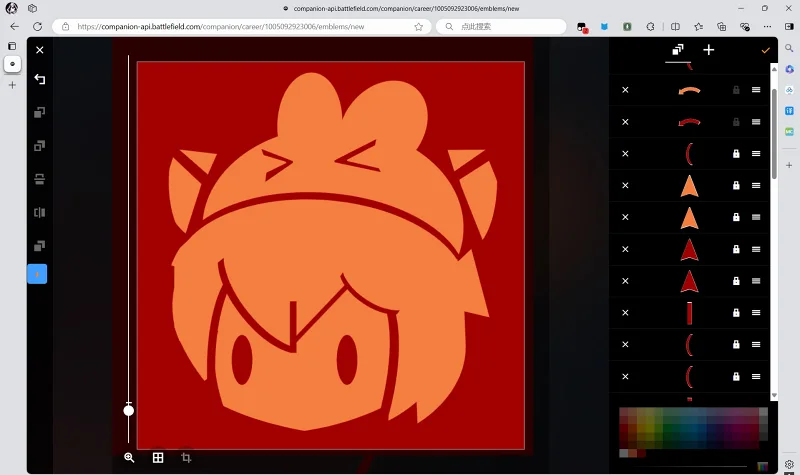Viewport: 800px width, 475px height.
Task: Click the white handle on the vertical slider
Action: 129,410
